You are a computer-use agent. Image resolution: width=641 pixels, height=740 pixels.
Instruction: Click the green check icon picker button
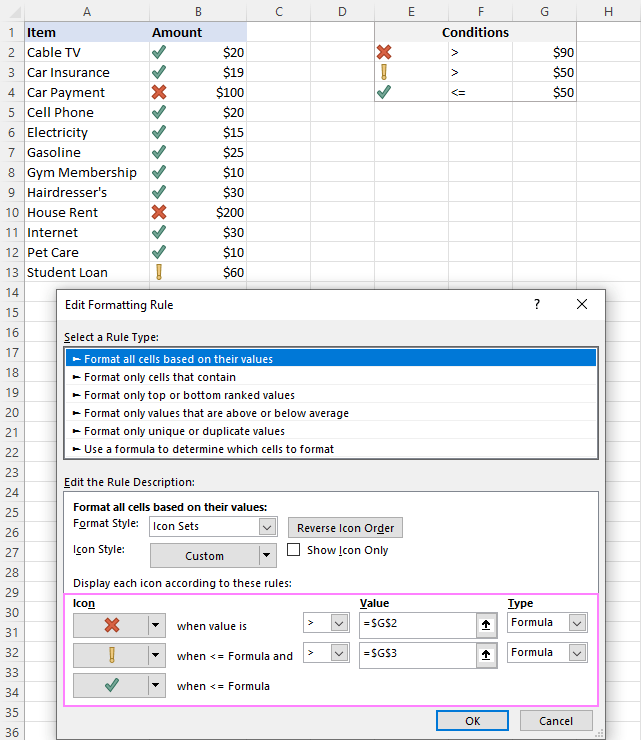[119, 685]
